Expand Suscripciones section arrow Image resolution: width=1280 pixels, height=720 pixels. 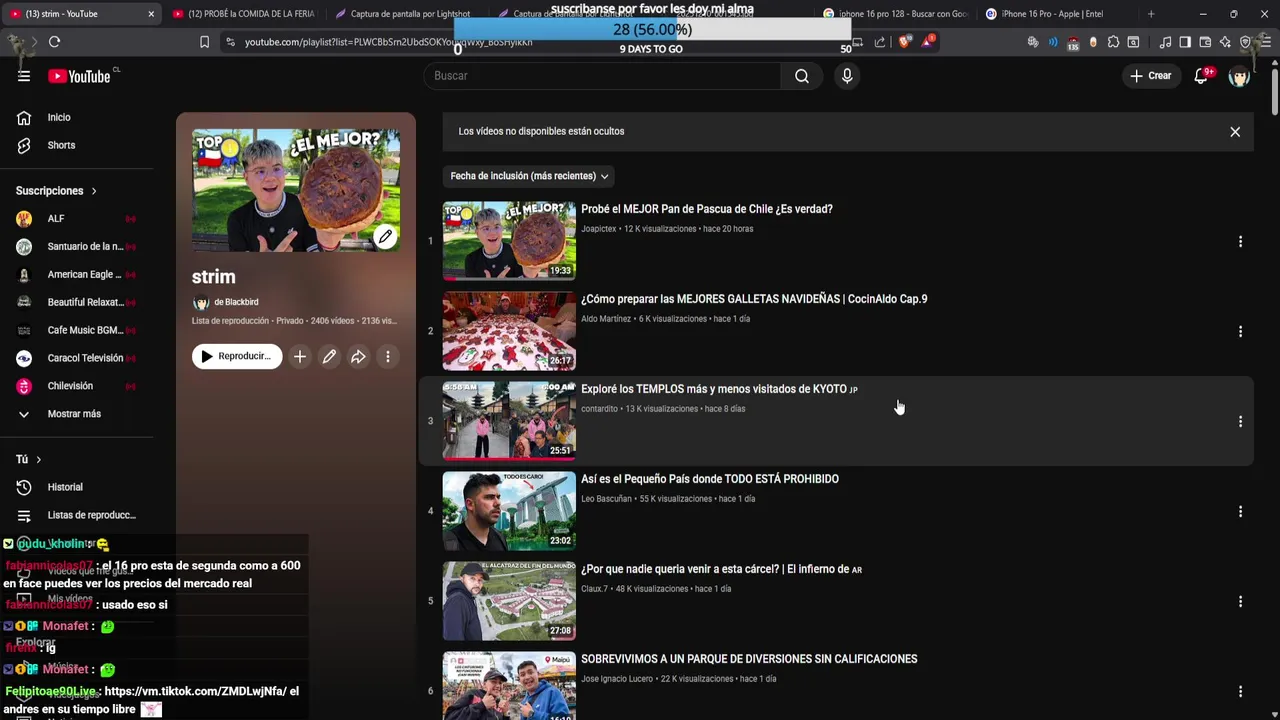94,191
